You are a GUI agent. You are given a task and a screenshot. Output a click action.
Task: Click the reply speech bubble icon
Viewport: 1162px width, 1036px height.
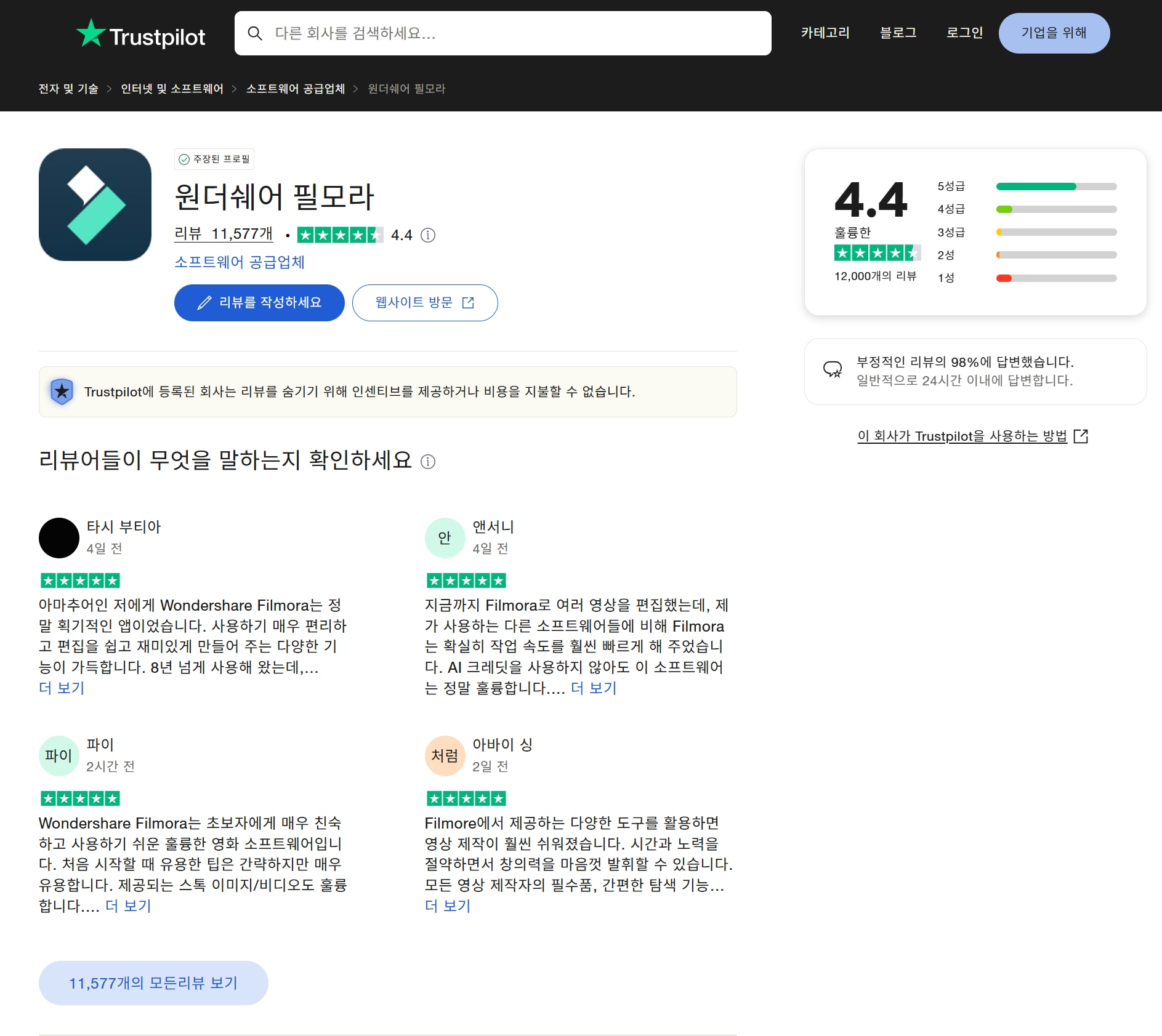pyautogui.click(x=833, y=369)
